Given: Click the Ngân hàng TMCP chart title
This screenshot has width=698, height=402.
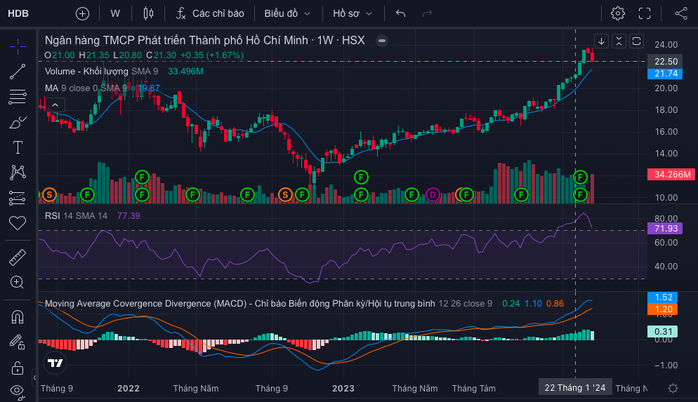Looking at the screenshot, I should (204, 41).
